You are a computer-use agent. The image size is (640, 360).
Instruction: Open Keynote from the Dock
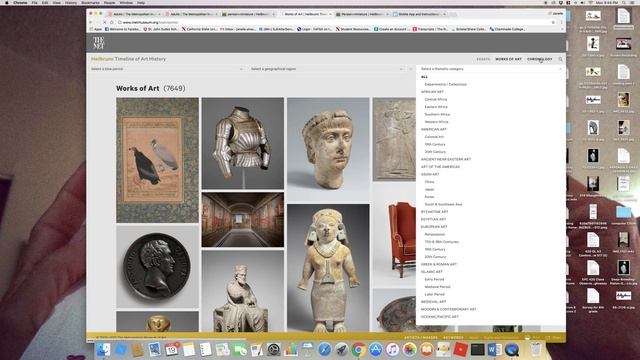(x=307, y=349)
